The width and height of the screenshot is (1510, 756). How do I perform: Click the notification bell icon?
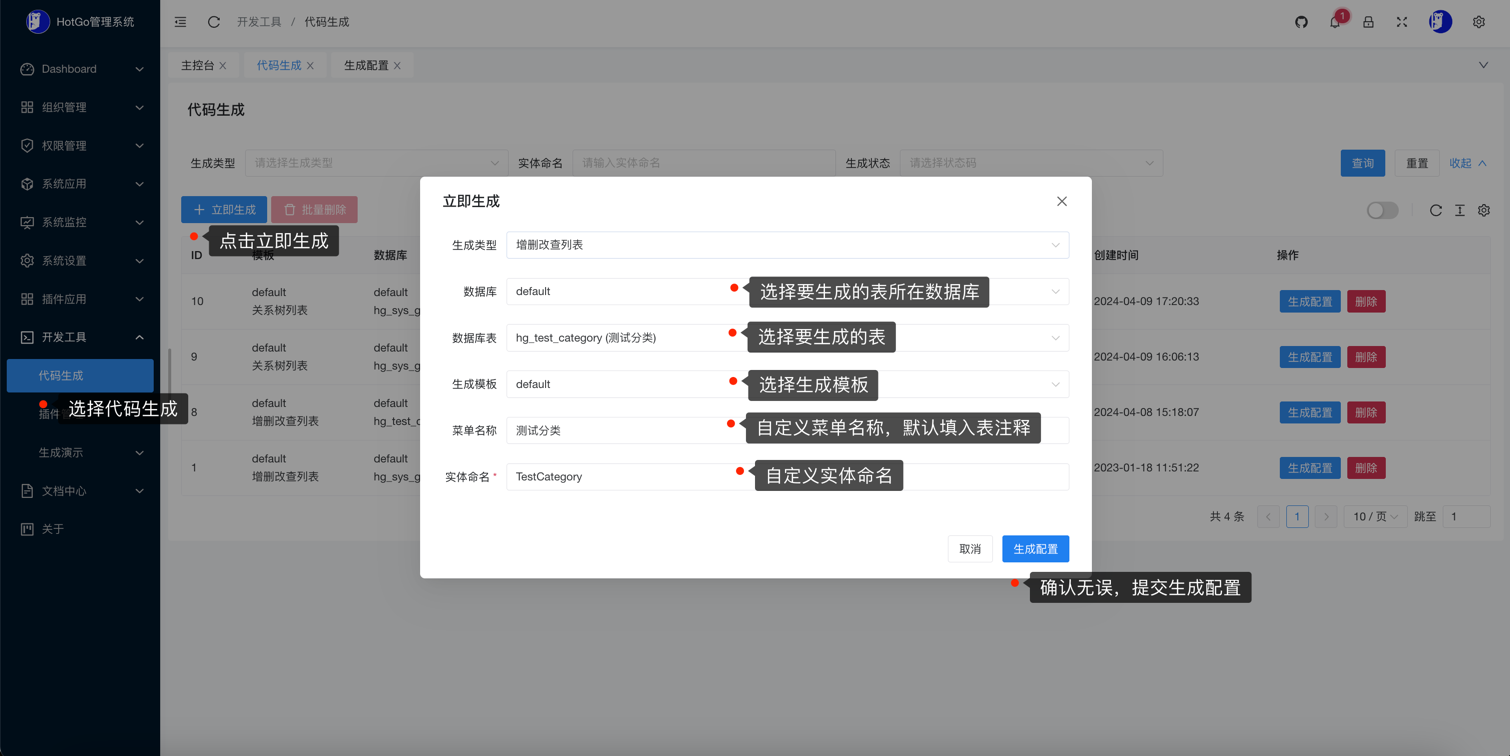pyautogui.click(x=1335, y=22)
